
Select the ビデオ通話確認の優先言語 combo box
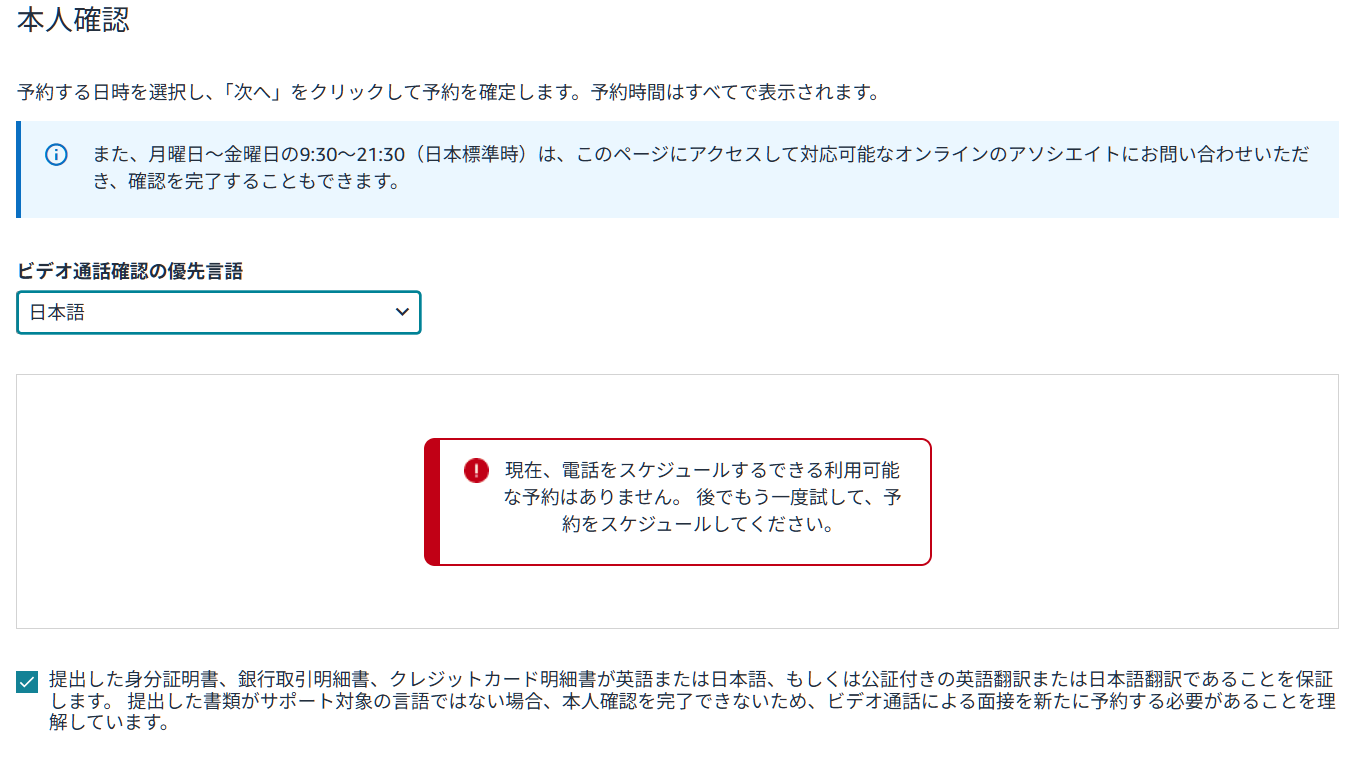[x=219, y=312]
